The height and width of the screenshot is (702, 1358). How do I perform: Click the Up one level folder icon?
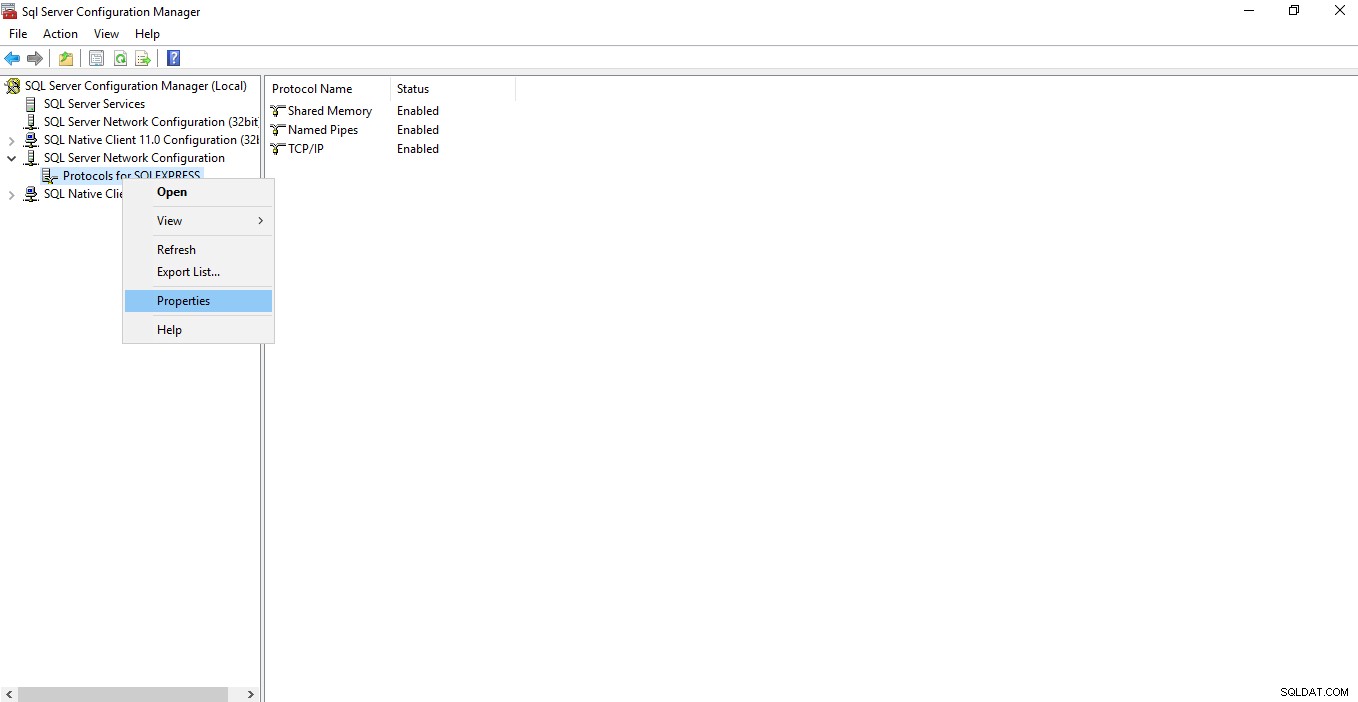click(66, 58)
